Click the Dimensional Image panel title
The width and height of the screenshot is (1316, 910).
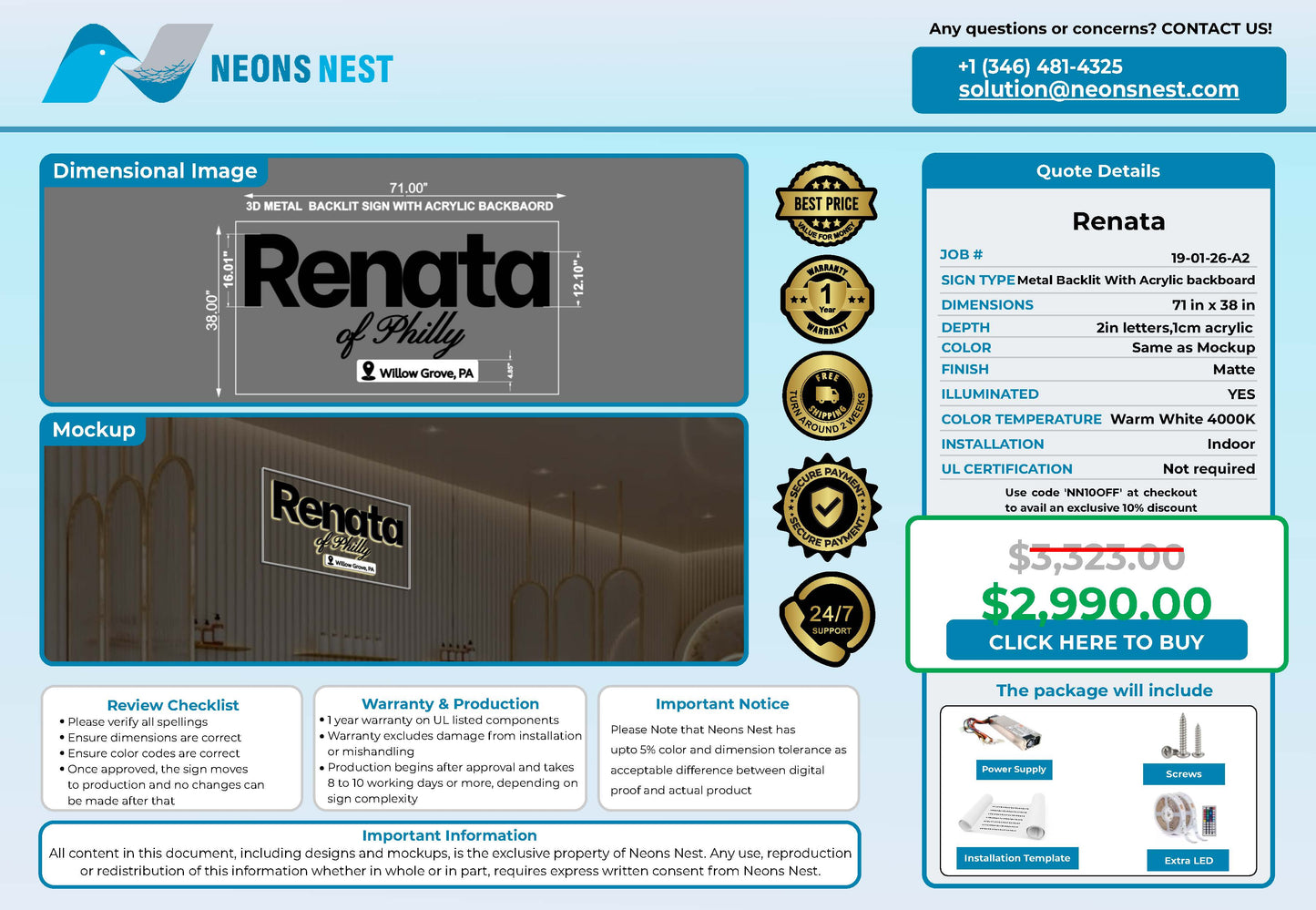pos(155,171)
